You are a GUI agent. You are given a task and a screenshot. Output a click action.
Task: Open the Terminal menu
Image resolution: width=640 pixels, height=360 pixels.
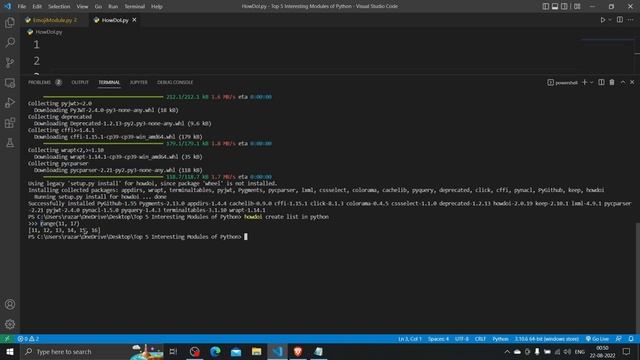click(134, 7)
